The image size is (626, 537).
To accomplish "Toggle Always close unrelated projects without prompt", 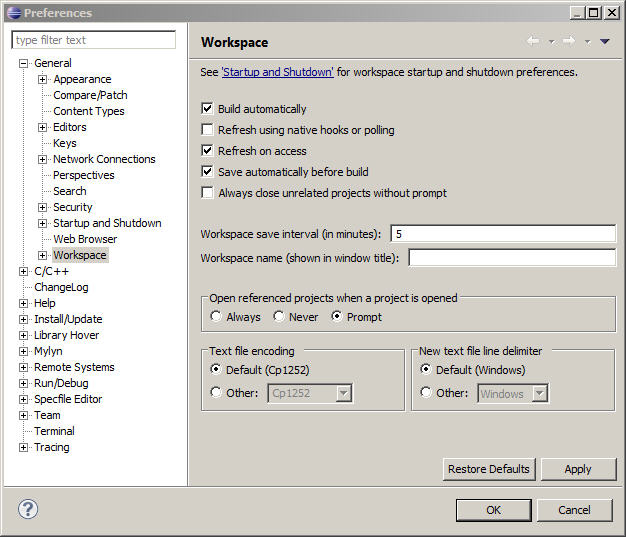I will (208, 193).
